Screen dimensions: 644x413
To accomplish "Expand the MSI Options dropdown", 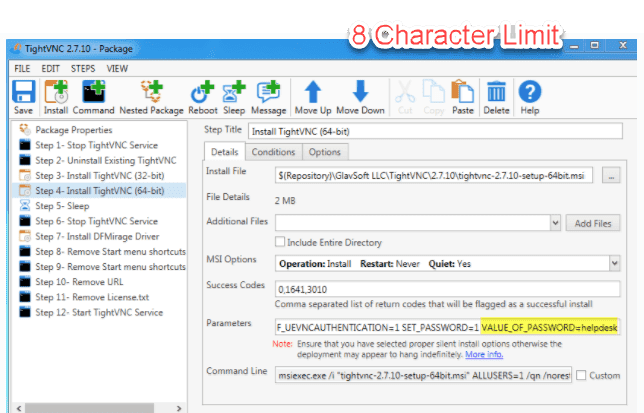I will click(614, 263).
